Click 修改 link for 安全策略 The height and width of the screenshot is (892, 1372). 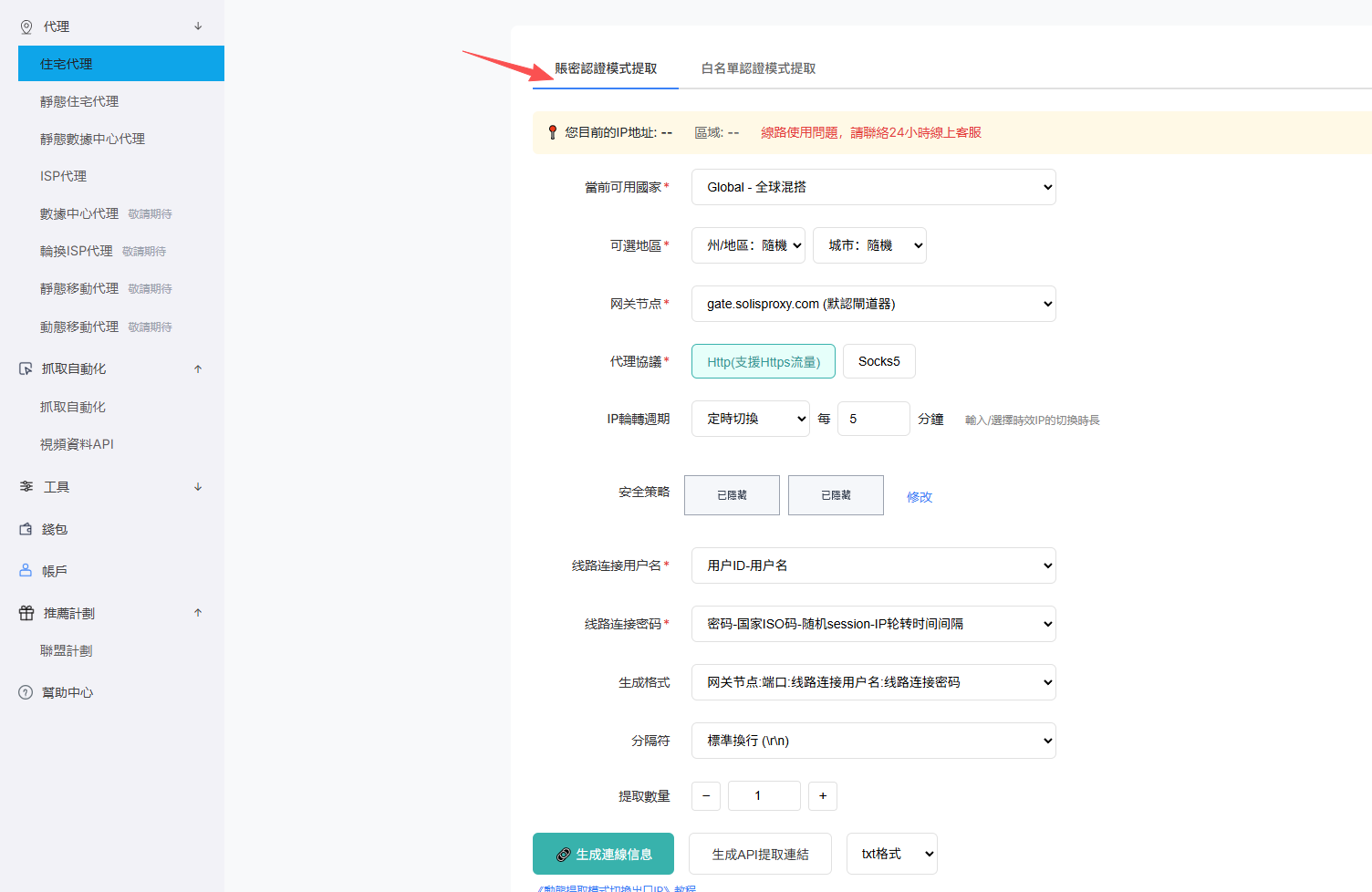[920, 497]
